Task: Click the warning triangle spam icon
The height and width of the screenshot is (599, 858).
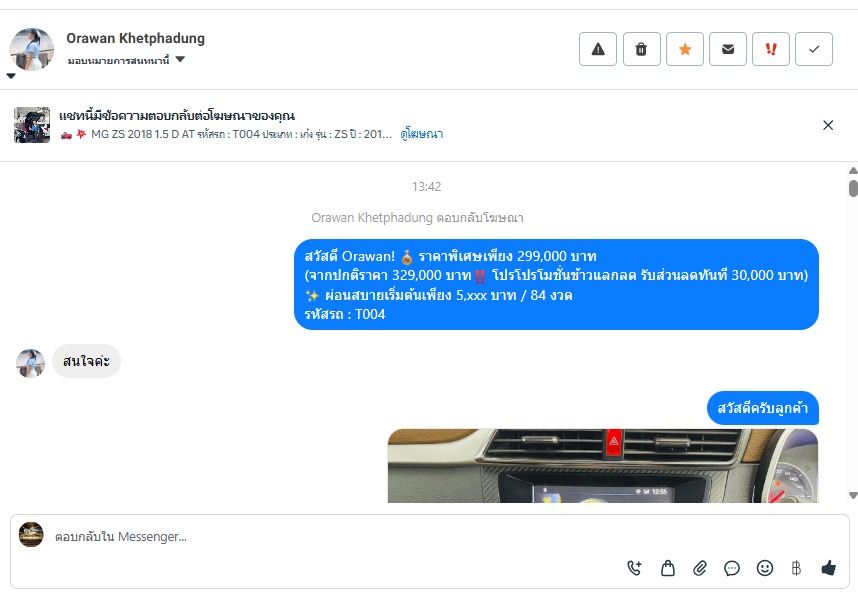Action: [x=598, y=49]
